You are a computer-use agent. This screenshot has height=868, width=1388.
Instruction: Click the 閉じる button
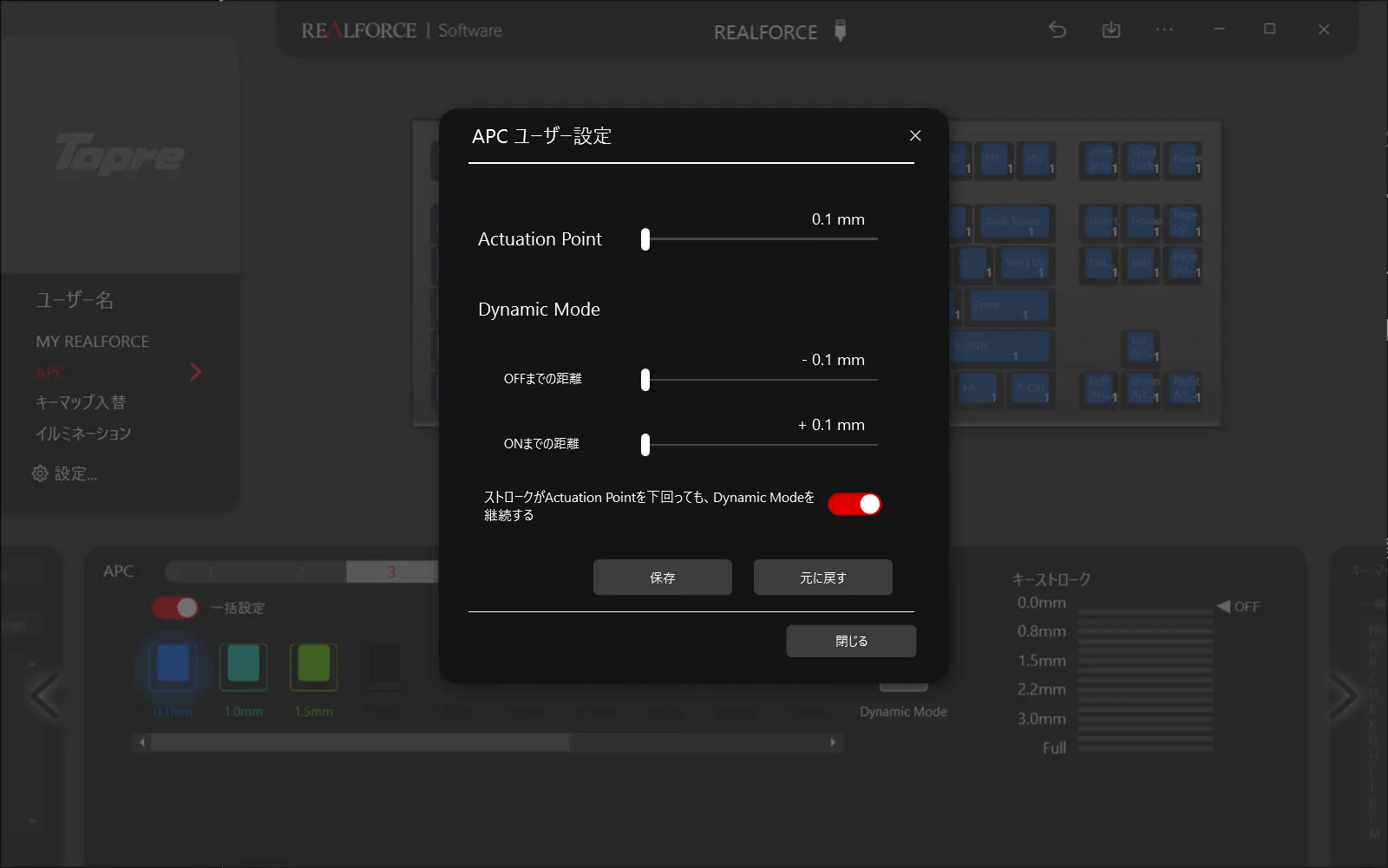pyautogui.click(x=851, y=641)
